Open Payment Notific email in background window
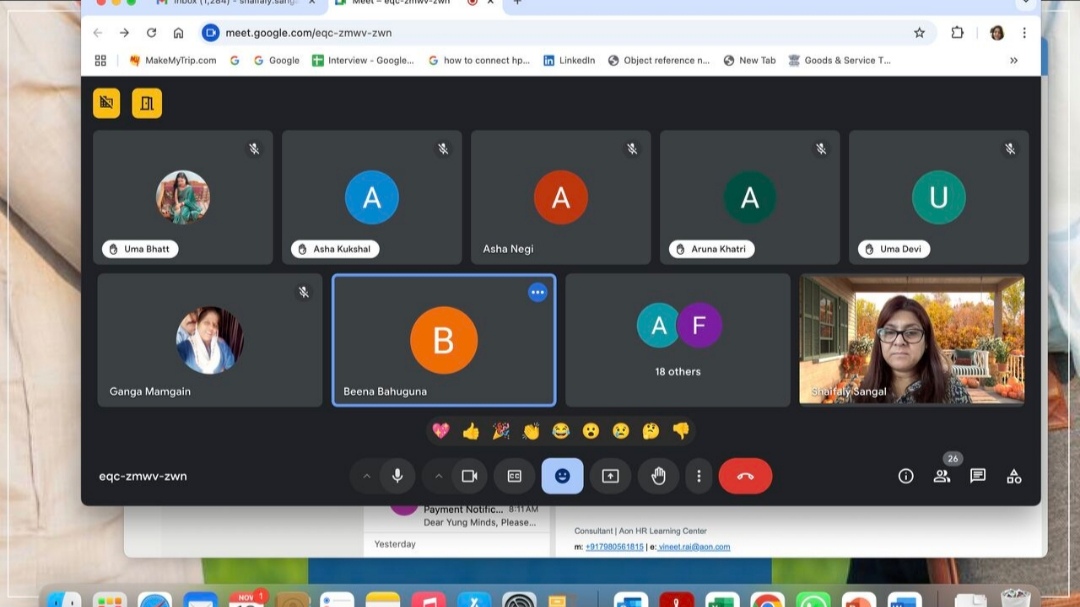1080x607 pixels. (x=458, y=515)
